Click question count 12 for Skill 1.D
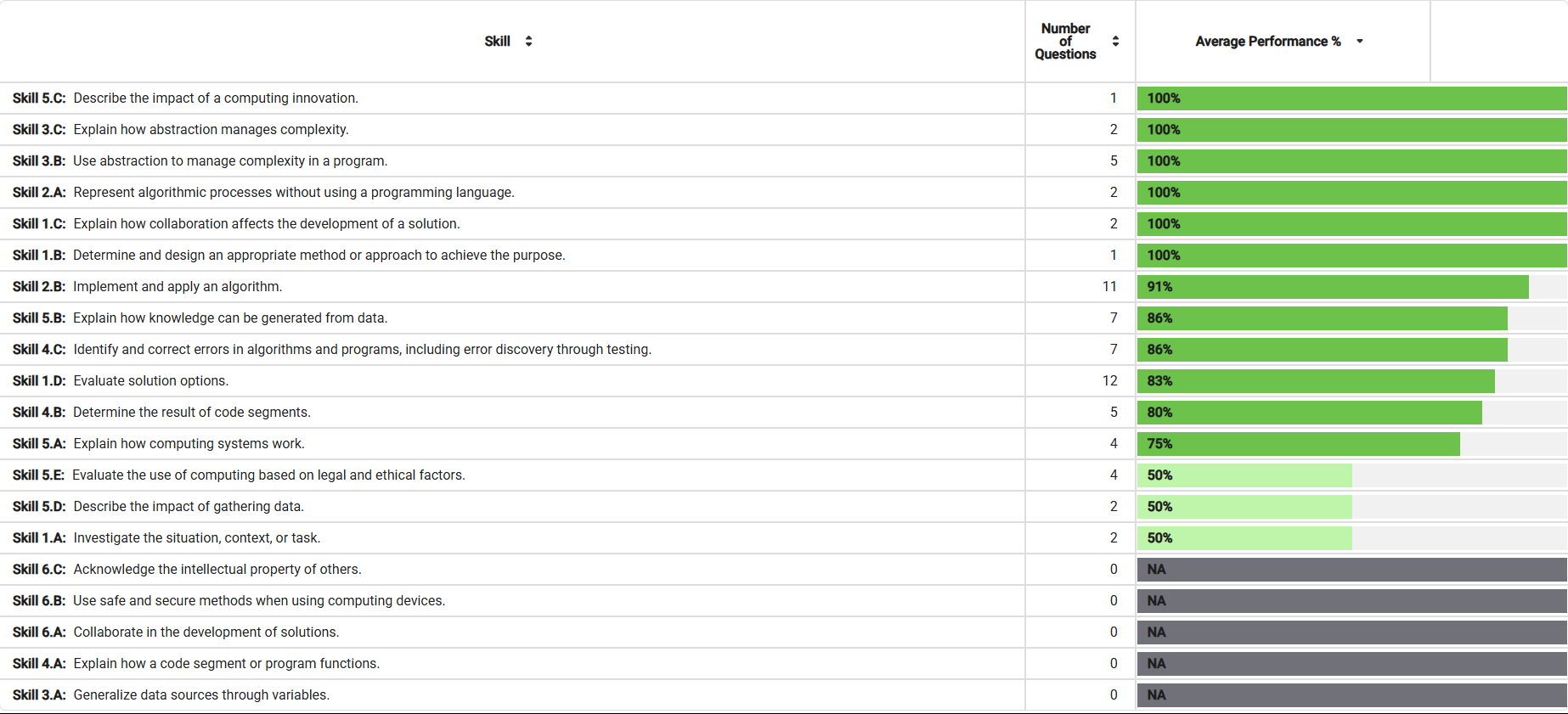Image resolution: width=1568 pixels, height=714 pixels. (x=1109, y=381)
